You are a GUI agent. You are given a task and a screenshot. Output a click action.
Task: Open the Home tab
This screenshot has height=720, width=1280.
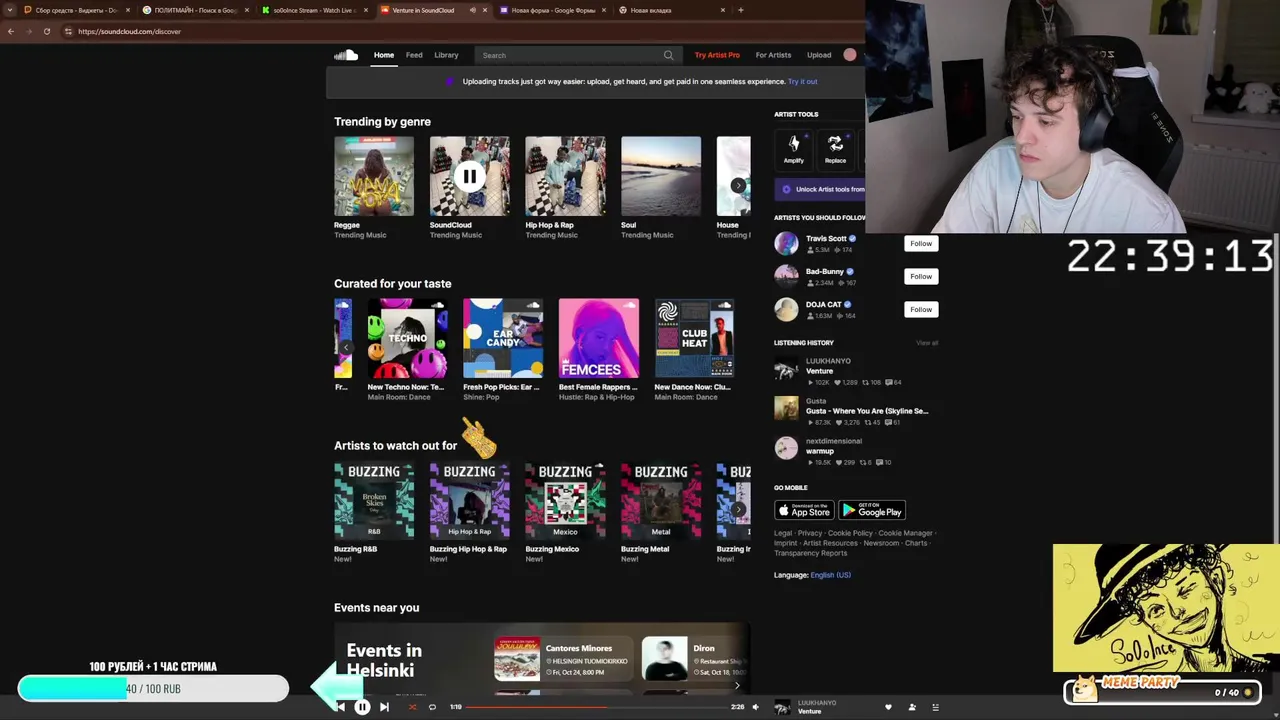pos(384,55)
